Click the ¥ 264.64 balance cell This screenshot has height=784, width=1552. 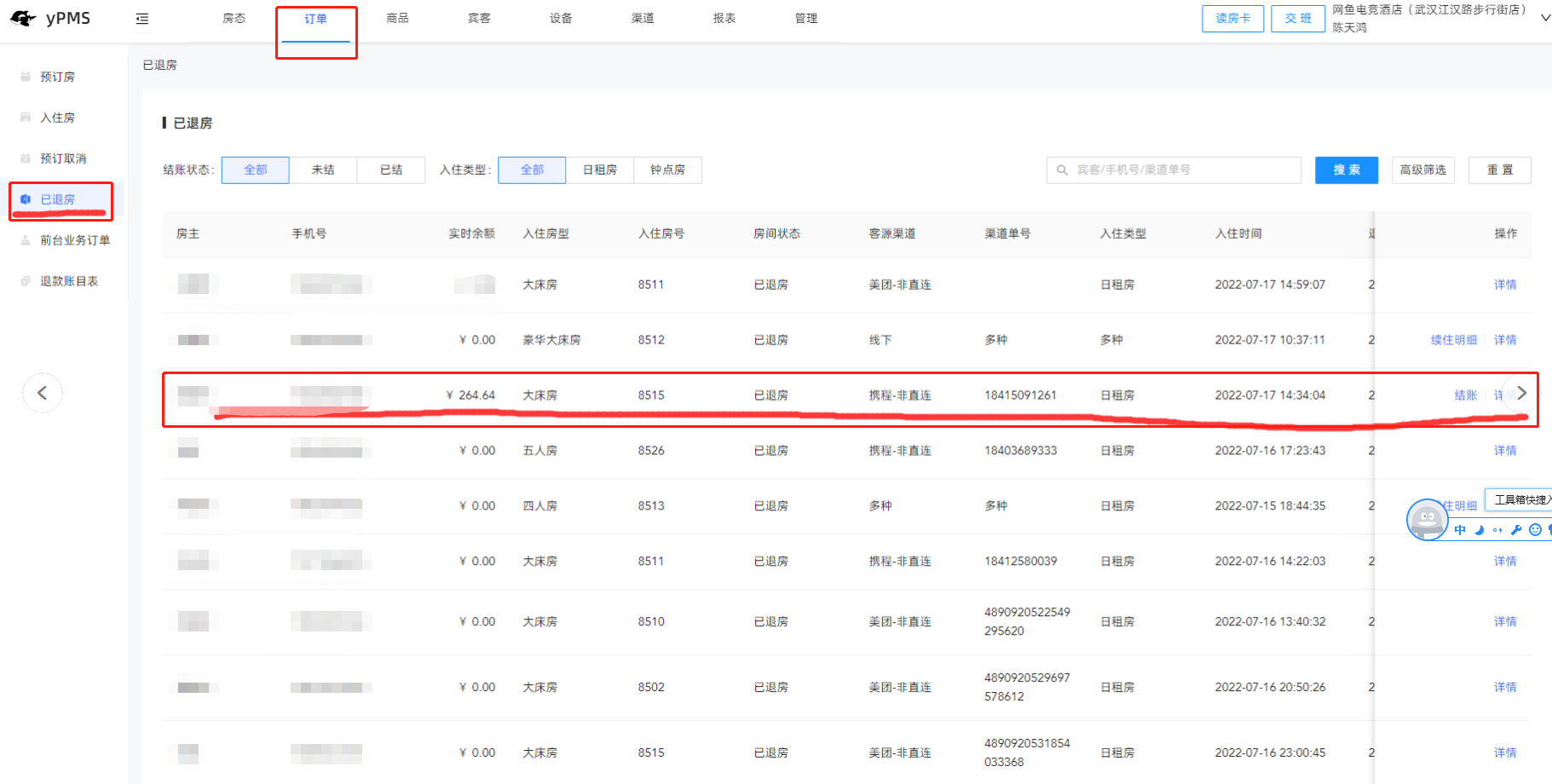[x=470, y=395]
